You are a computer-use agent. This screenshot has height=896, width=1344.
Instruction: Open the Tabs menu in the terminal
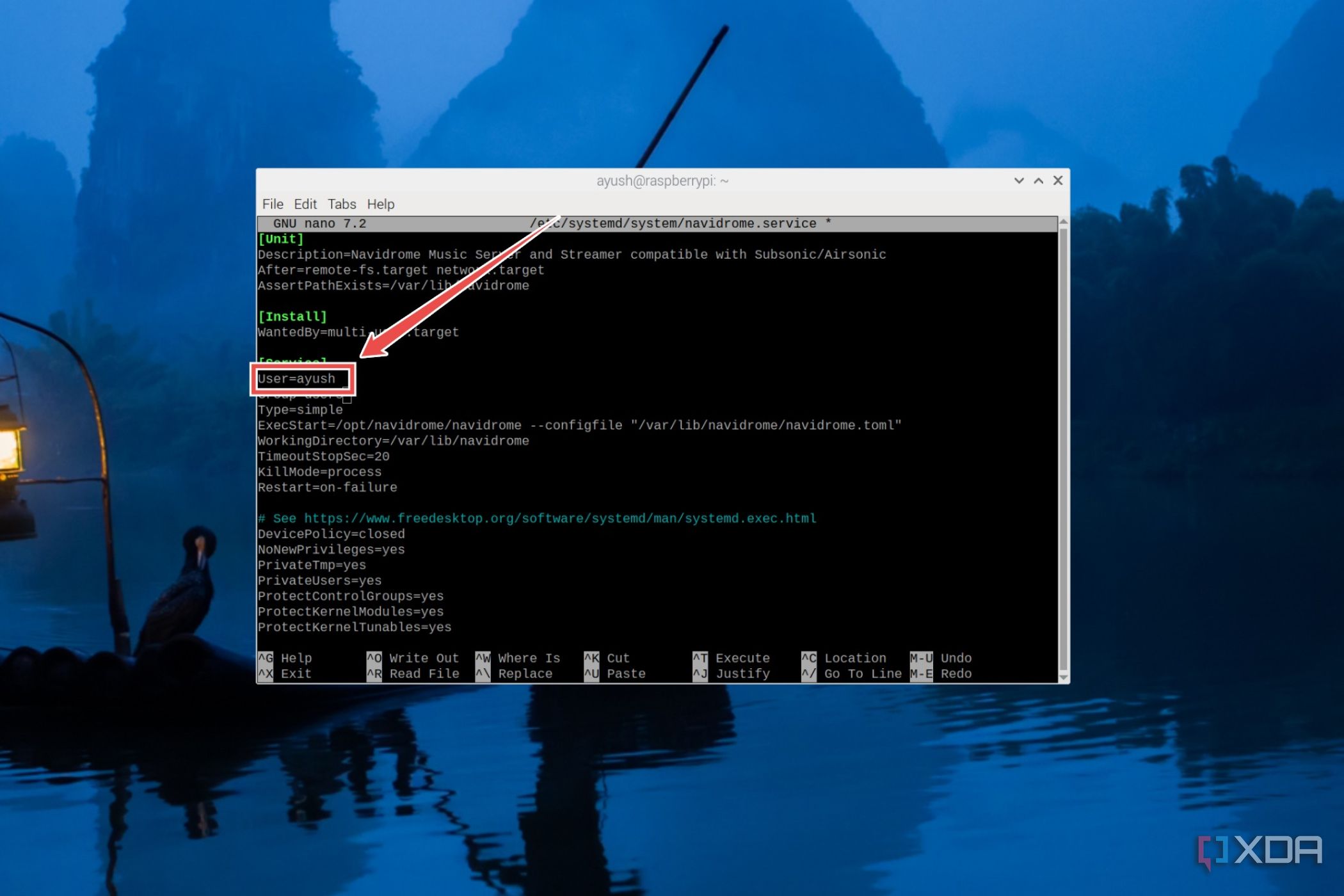point(341,204)
